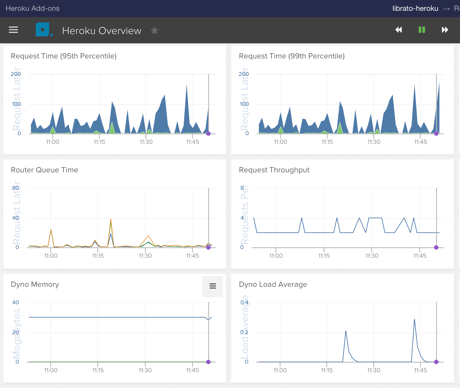
Task: Select purple marker on Request Time 95th chart
Action: pos(208,133)
